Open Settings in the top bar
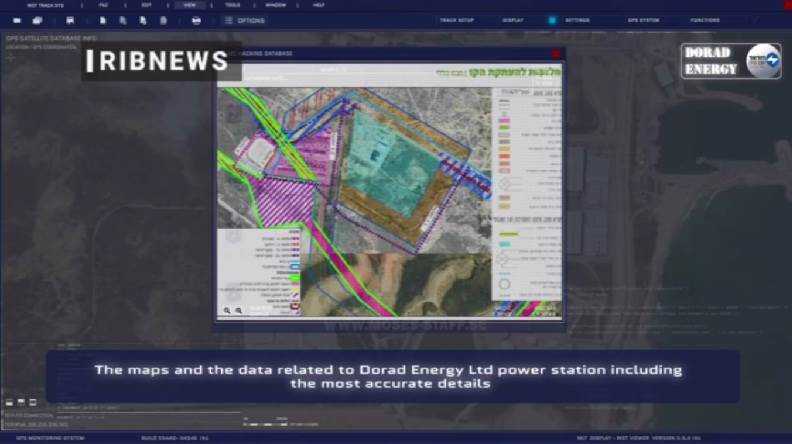The width and height of the screenshot is (792, 444). coord(577,20)
